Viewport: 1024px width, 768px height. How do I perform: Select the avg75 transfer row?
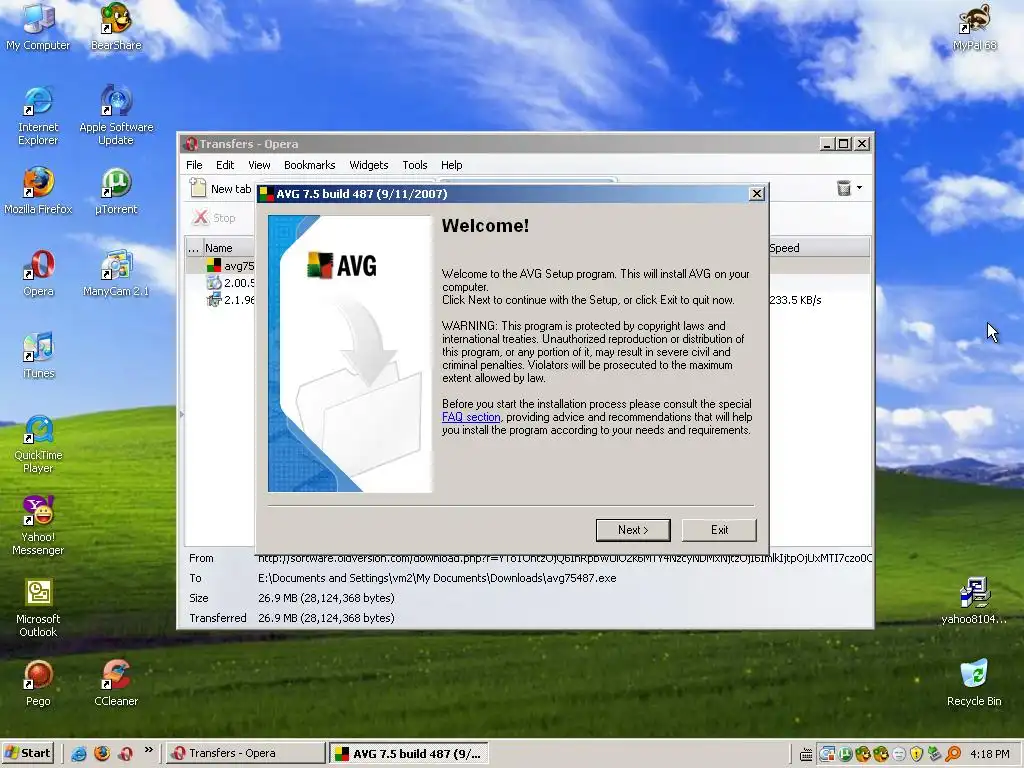coord(229,266)
